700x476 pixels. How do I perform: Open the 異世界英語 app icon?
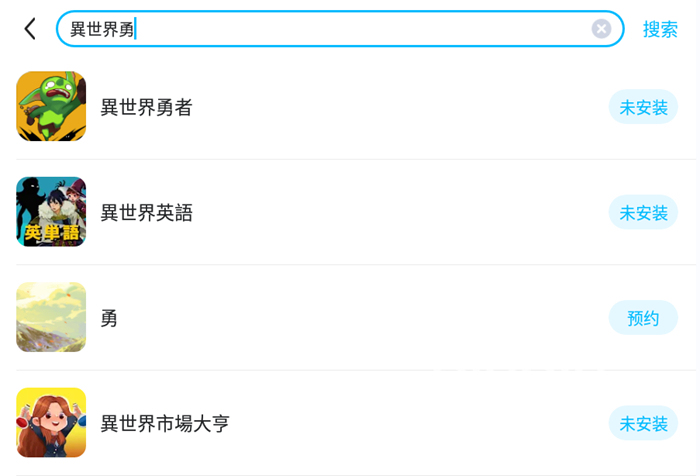coord(51,212)
